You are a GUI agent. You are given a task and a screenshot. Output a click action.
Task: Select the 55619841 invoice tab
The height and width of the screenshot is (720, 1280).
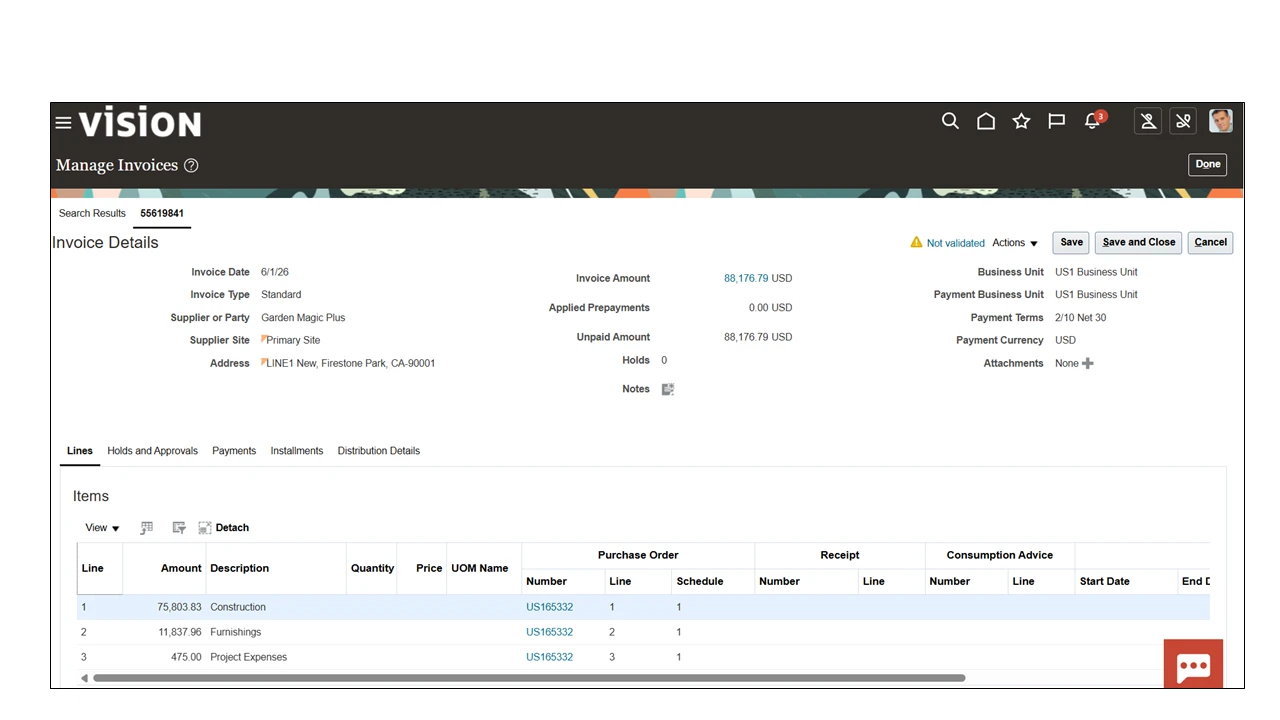(162, 213)
